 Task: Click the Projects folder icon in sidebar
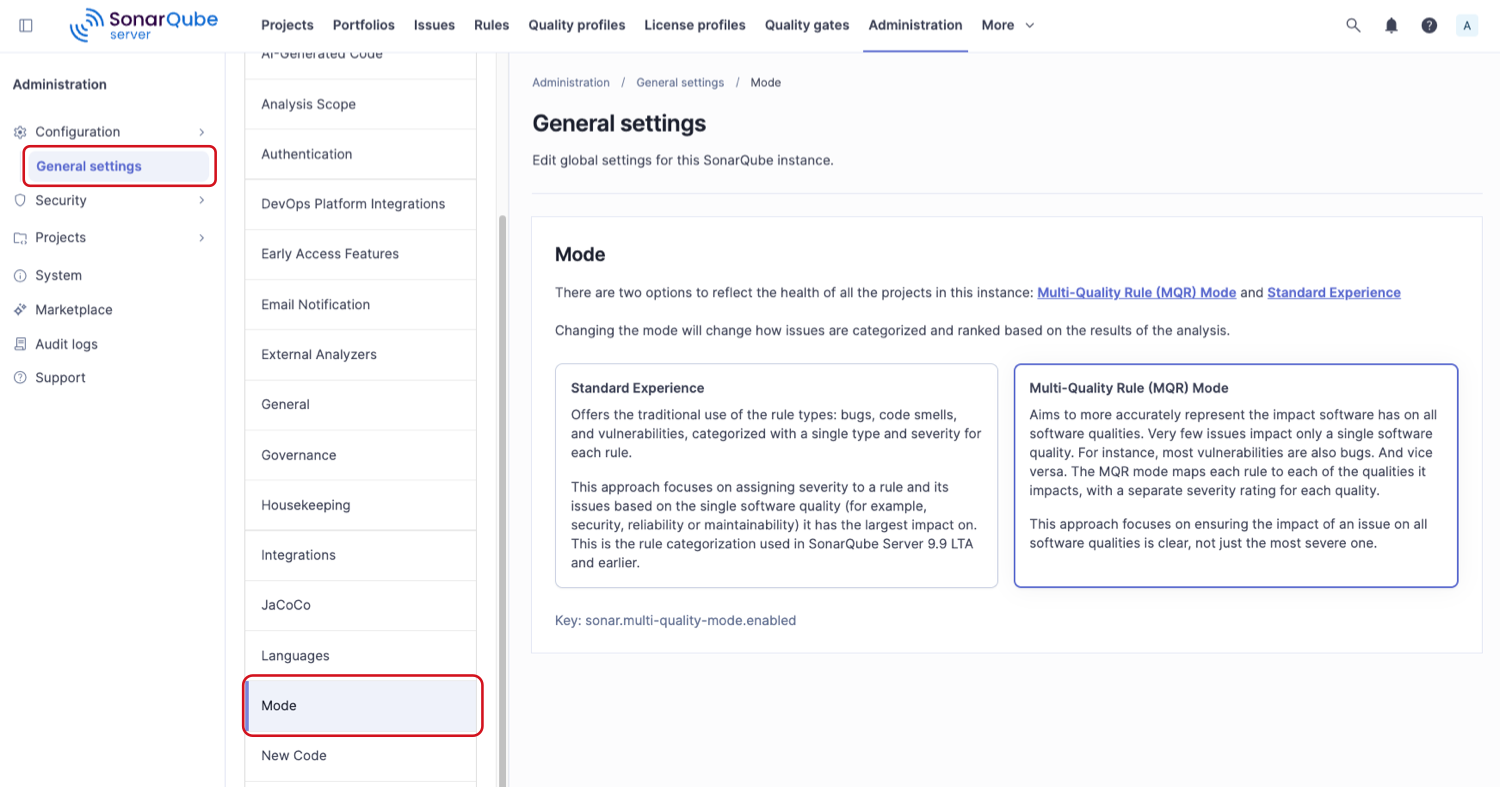pos(20,238)
